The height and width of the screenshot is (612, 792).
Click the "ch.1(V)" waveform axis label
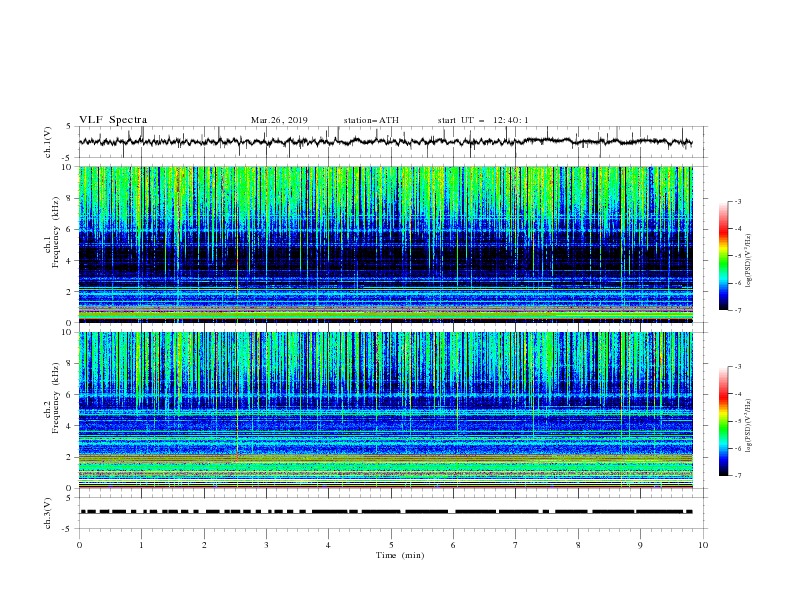pos(48,142)
